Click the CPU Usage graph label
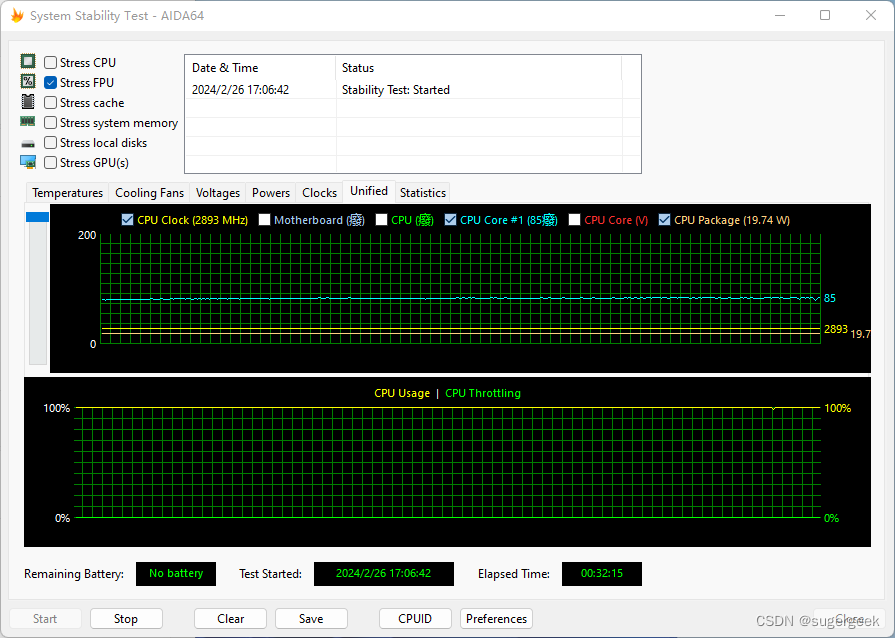 click(x=402, y=393)
